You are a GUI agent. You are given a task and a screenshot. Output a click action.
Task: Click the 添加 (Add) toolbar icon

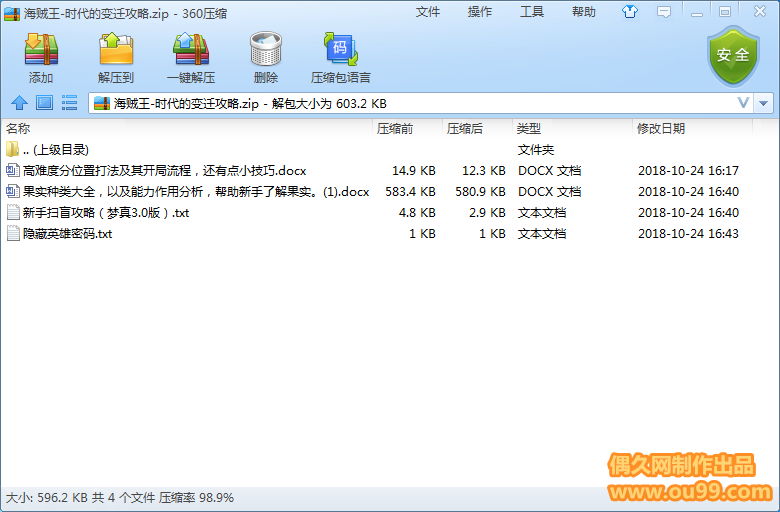coord(41,56)
